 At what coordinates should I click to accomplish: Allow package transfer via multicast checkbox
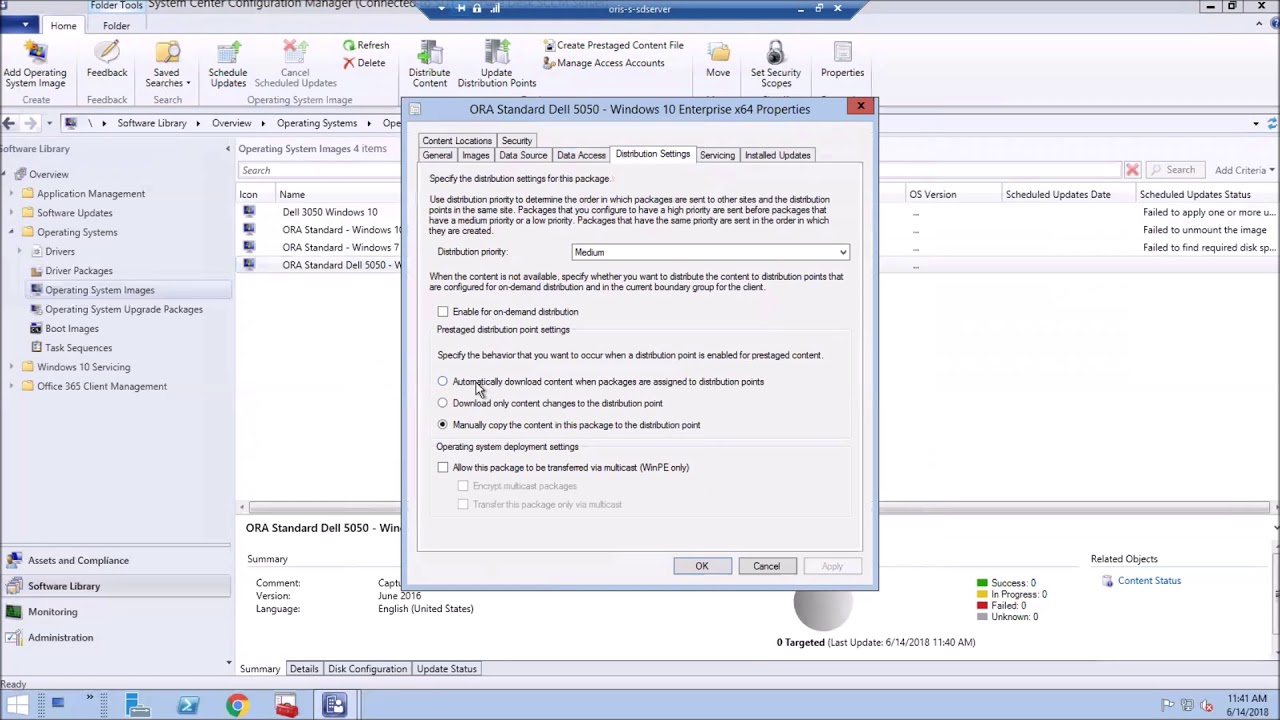tap(443, 467)
